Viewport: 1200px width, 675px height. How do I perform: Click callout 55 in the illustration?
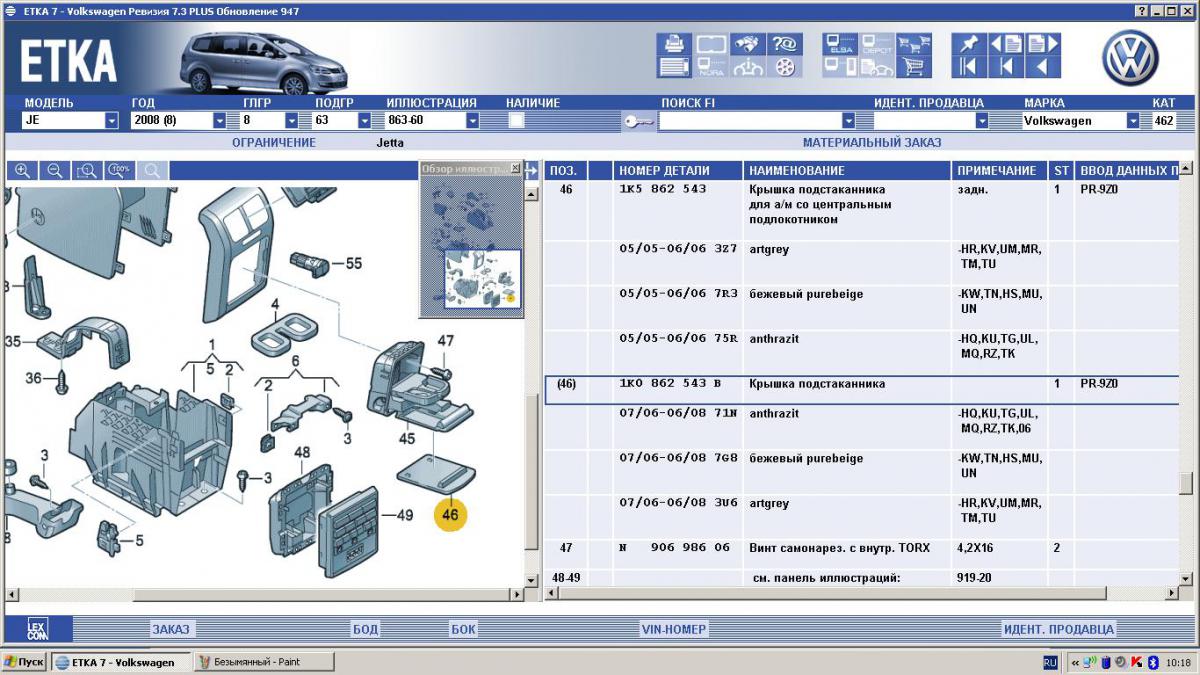click(353, 264)
